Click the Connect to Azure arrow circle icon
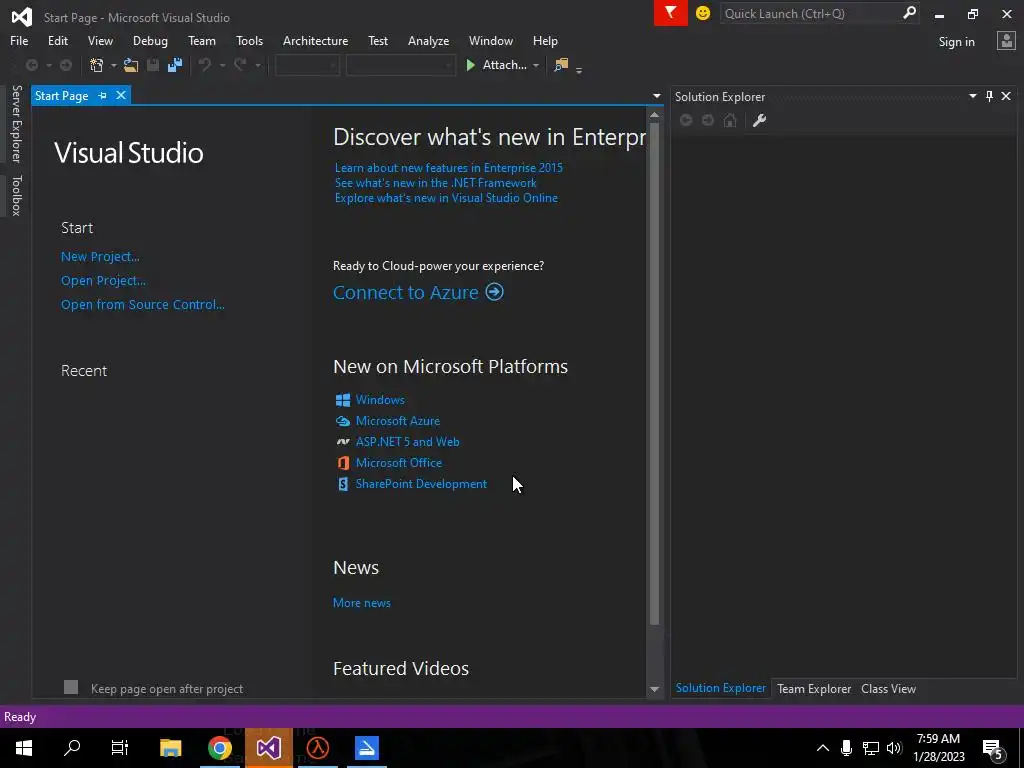The width and height of the screenshot is (1024, 768). 494,292
